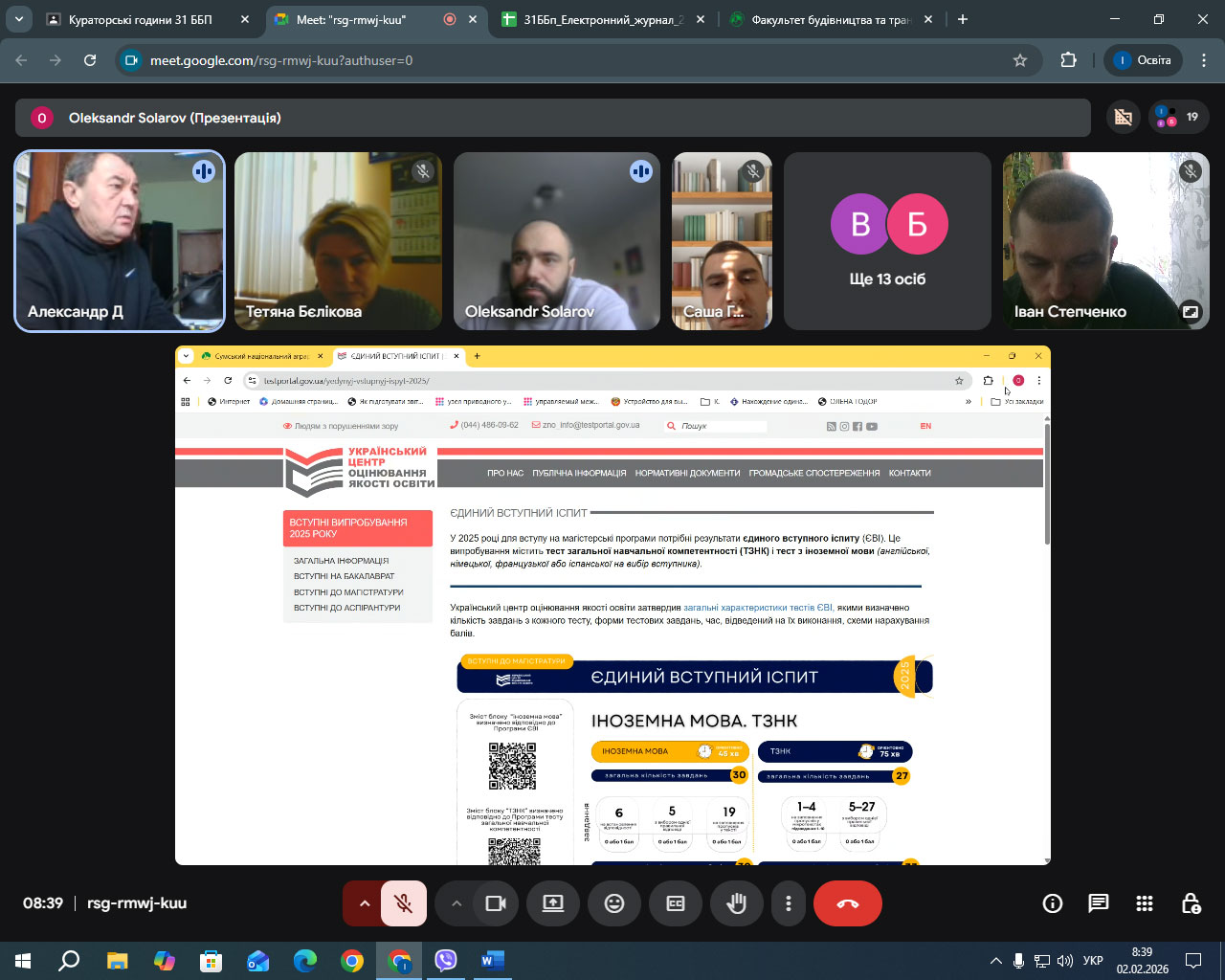Toggle closed captions button

pyautogui.click(x=676, y=903)
